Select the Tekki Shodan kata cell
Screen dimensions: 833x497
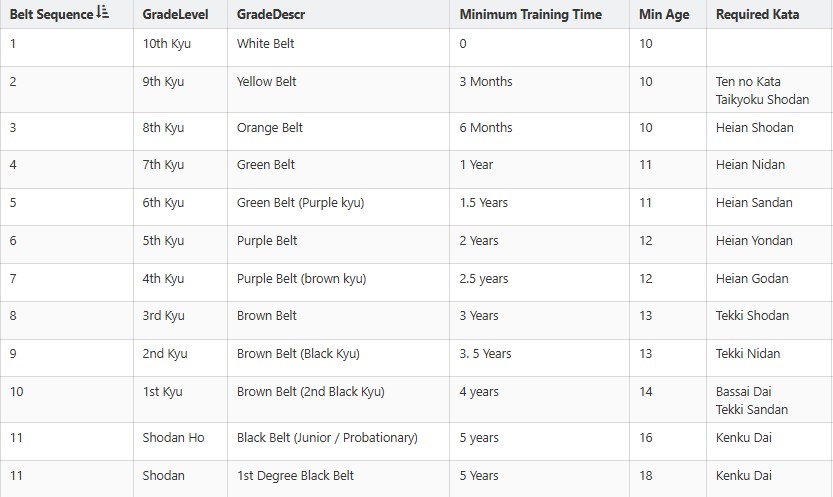pyautogui.click(x=752, y=316)
